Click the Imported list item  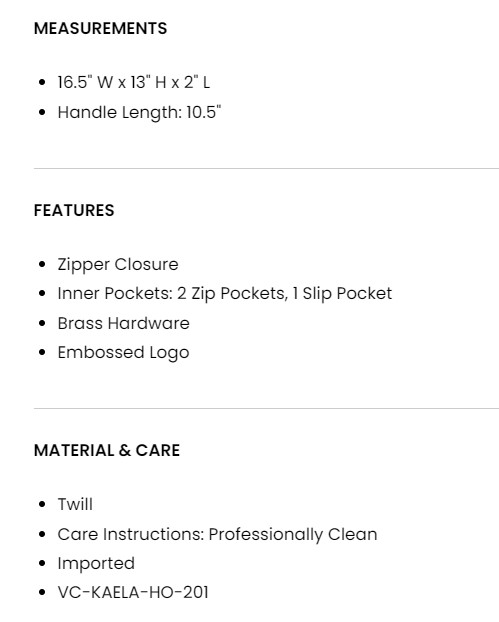tap(96, 564)
